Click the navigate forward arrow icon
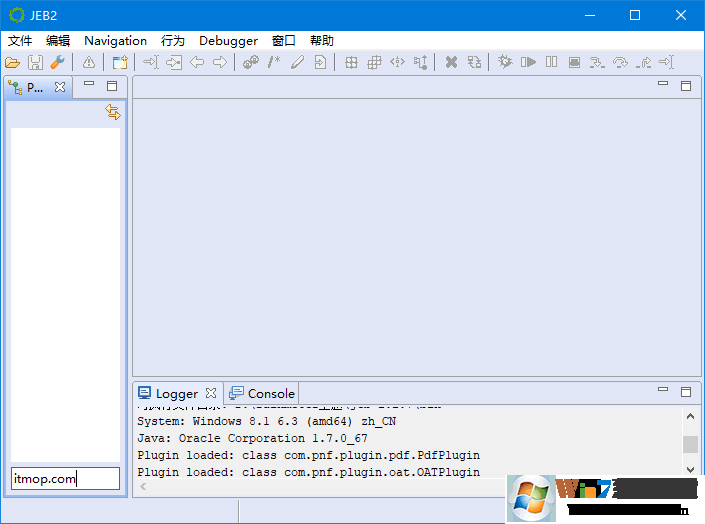The image size is (705, 524). click(x=219, y=62)
